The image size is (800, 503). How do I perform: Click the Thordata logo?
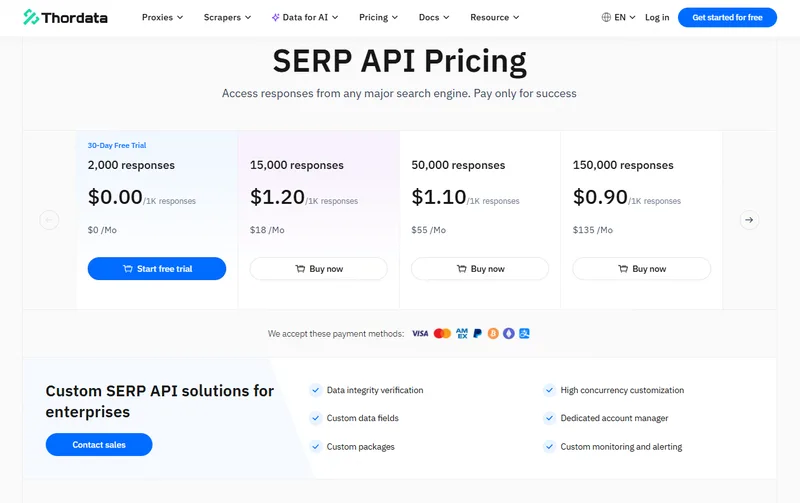pos(65,17)
